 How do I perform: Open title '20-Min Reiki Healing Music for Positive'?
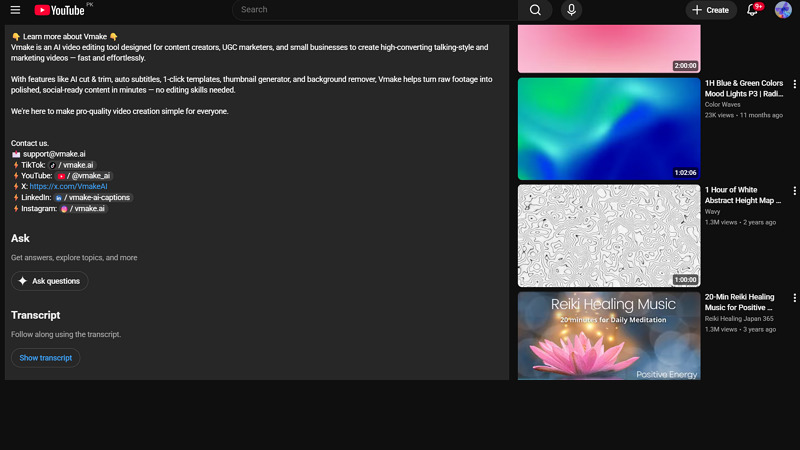pos(739,302)
